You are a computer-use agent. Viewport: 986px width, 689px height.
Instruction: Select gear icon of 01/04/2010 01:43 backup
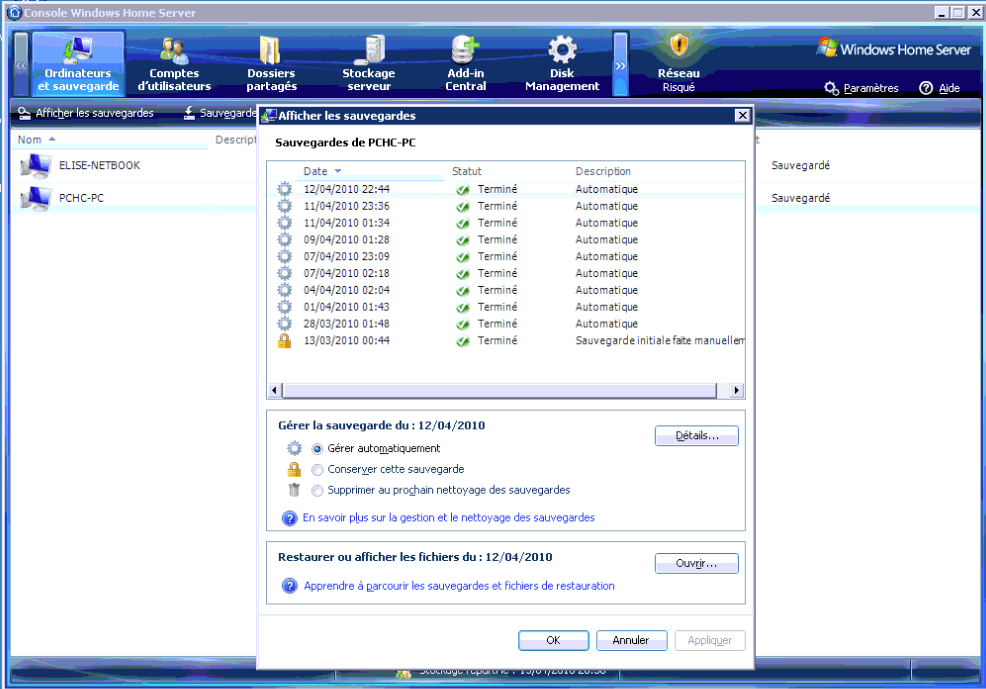click(x=285, y=307)
